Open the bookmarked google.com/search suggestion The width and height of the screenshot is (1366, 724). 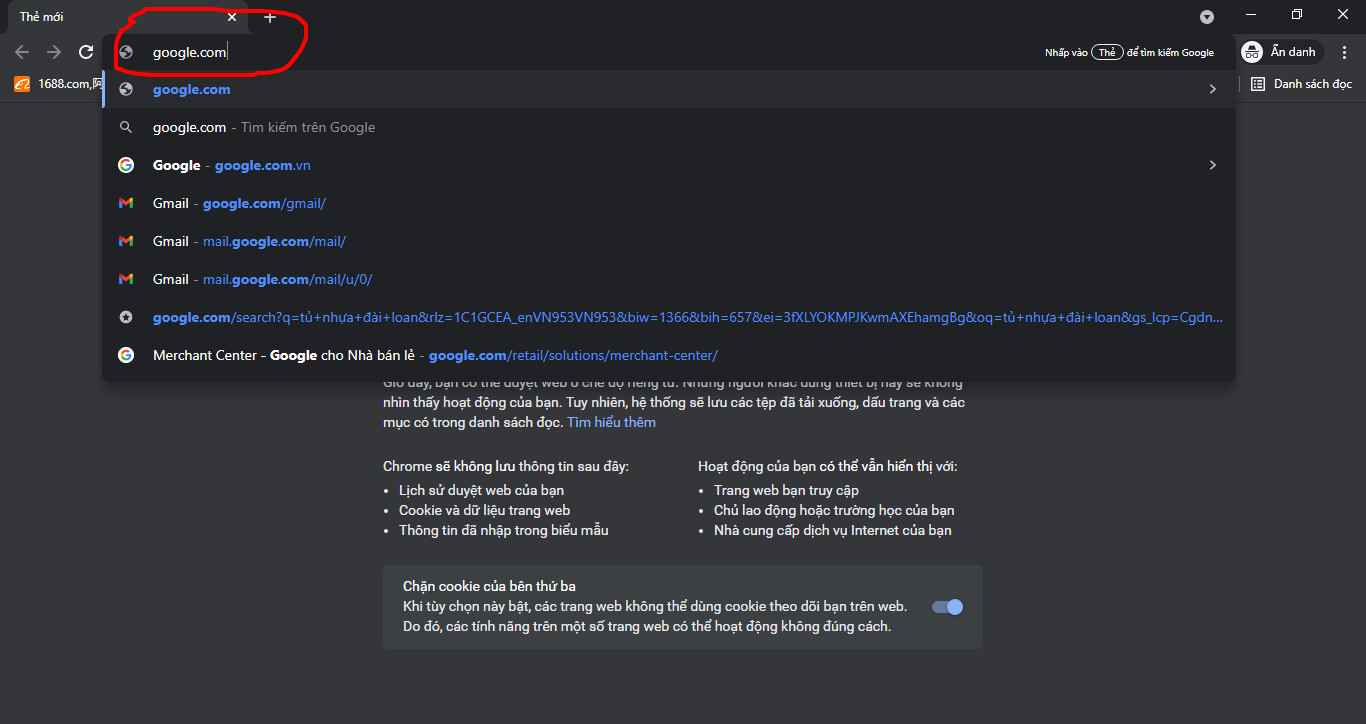668,317
